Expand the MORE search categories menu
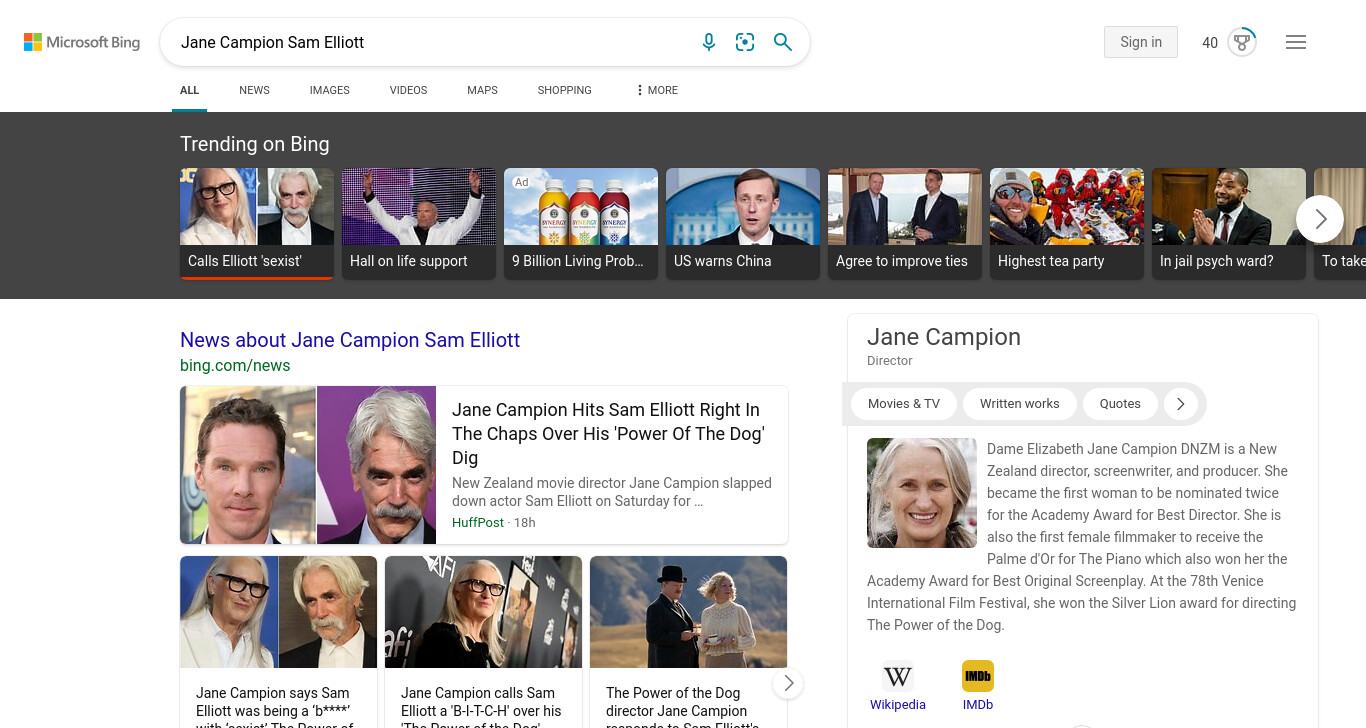Viewport: 1366px width, 728px height. pos(657,90)
